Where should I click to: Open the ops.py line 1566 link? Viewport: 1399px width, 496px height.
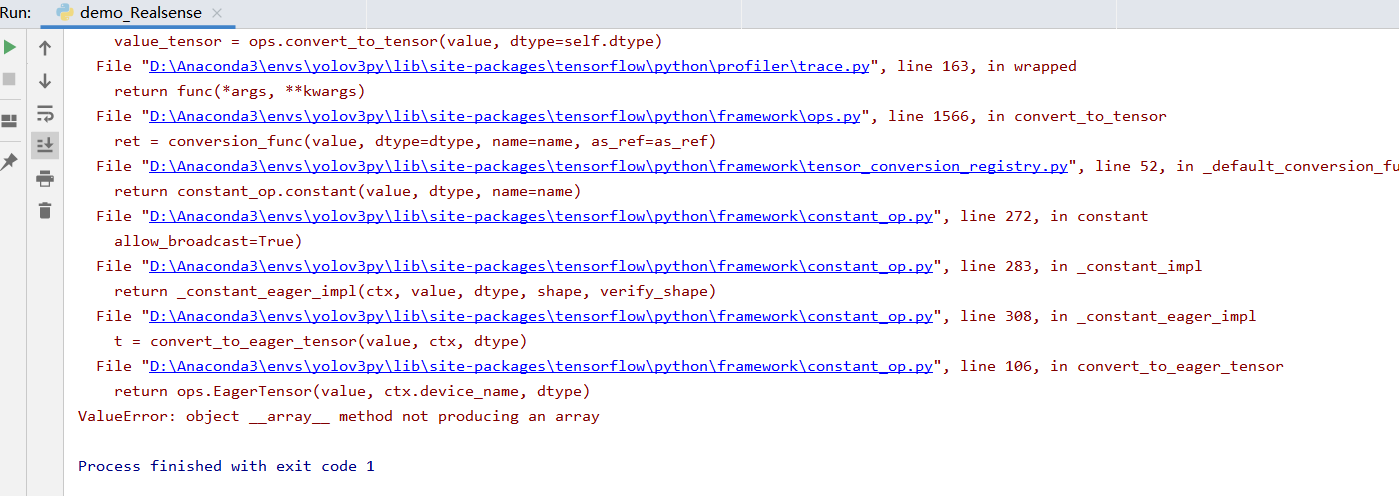[x=504, y=116]
